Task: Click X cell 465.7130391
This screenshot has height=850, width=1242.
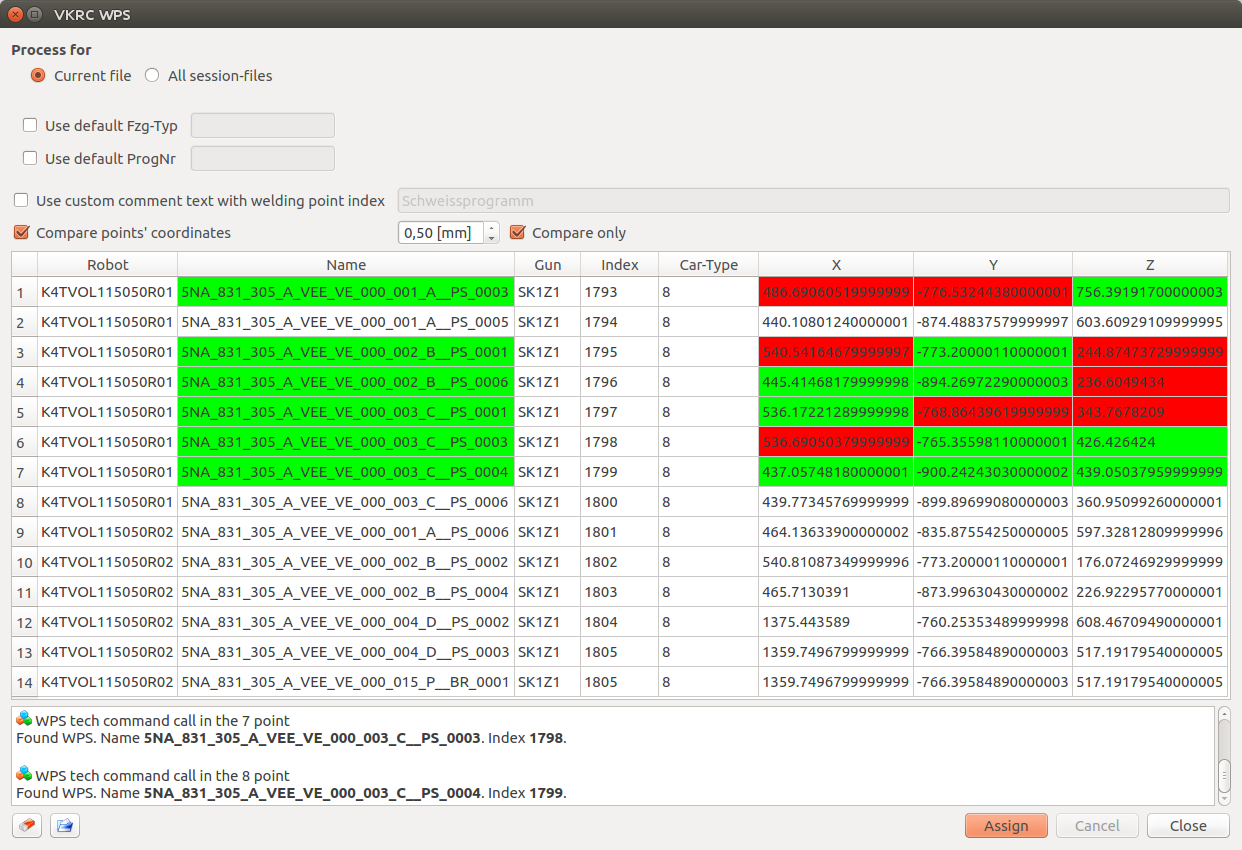Action: 836,592
